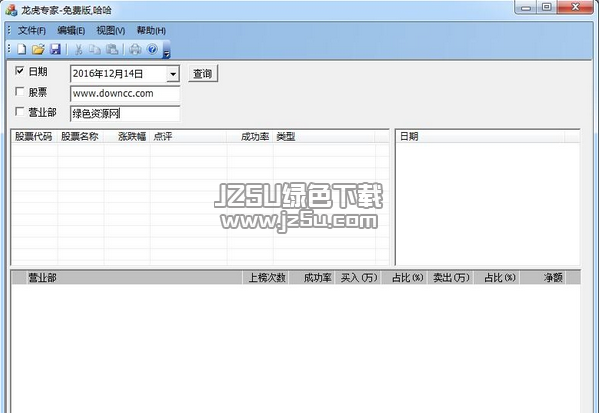Sort by the 卖出(万) column header
Screen dimensions: 599x413
[451, 278]
